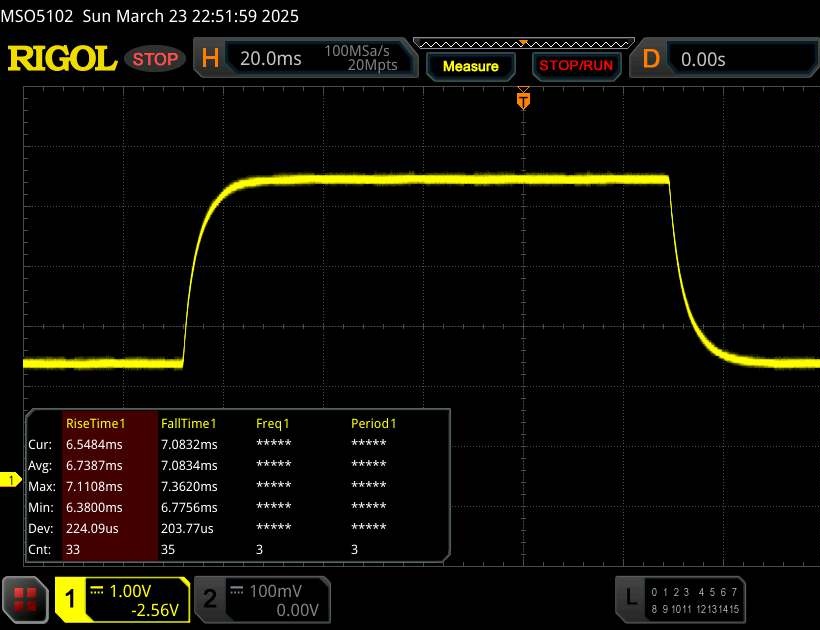The image size is (820, 630).
Task: Select the RiseTime1 measurement column header
Action: pos(96,423)
